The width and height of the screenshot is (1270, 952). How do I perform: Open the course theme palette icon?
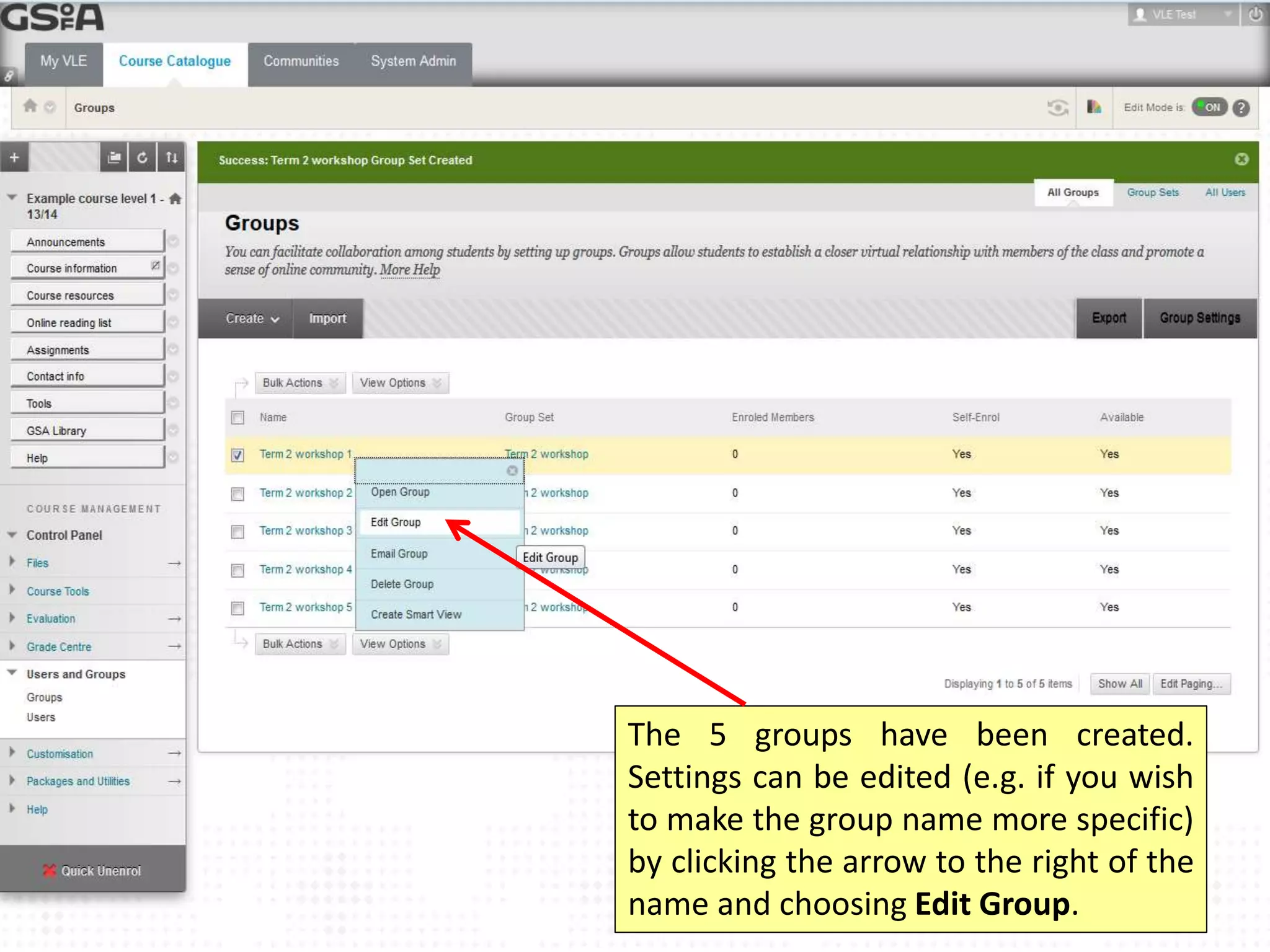[x=1094, y=107]
